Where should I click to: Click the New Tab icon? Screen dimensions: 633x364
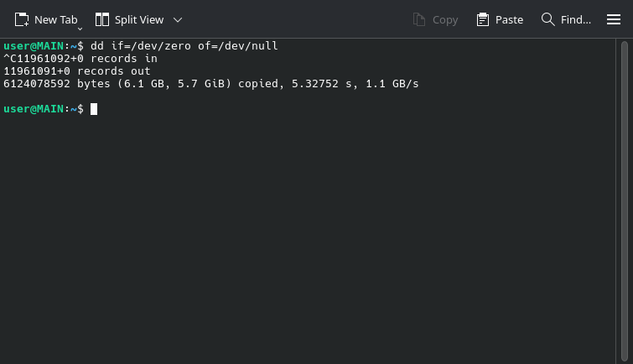tap(22, 19)
